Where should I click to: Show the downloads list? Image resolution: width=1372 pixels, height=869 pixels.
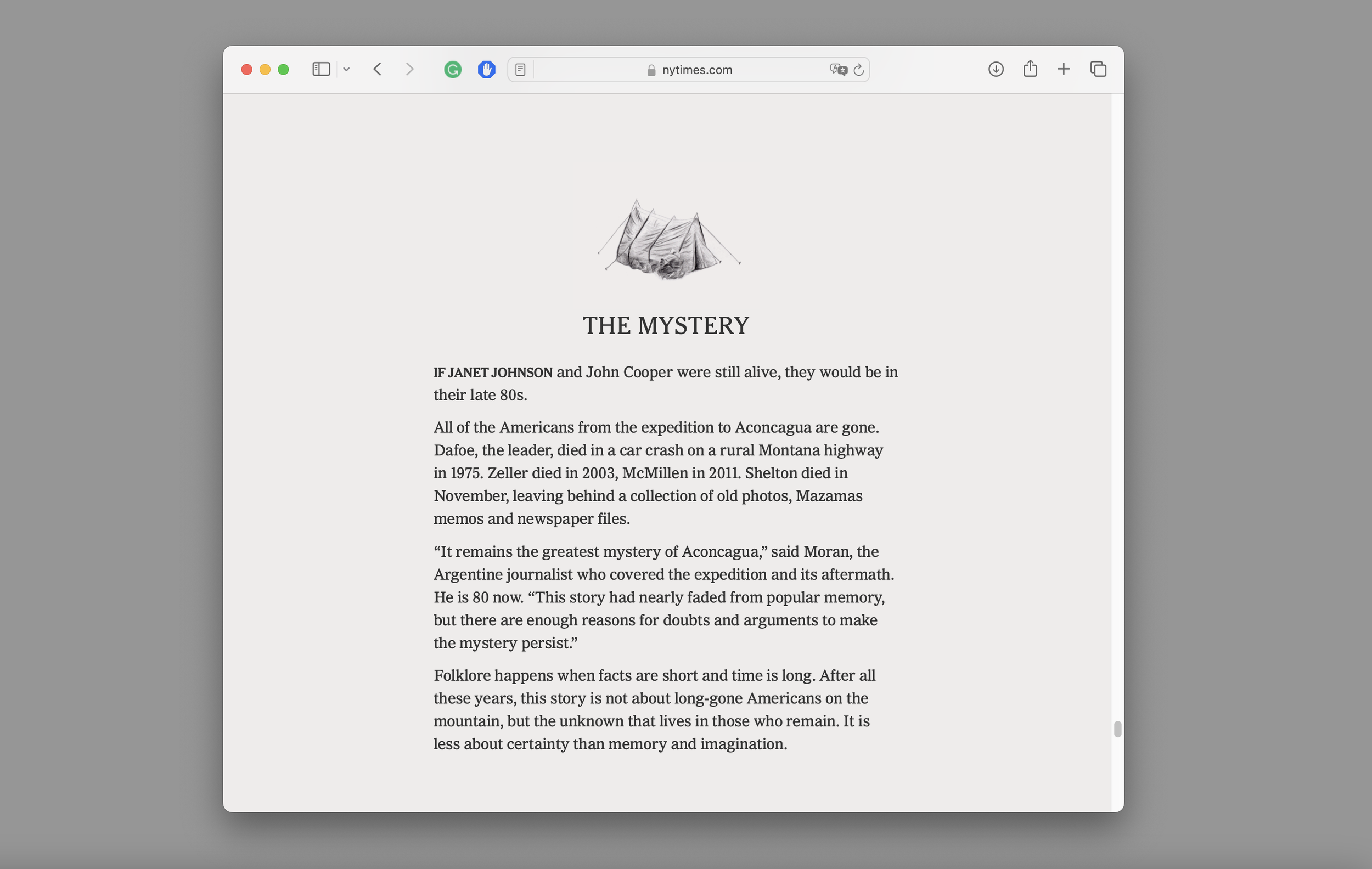(x=996, y=70)
